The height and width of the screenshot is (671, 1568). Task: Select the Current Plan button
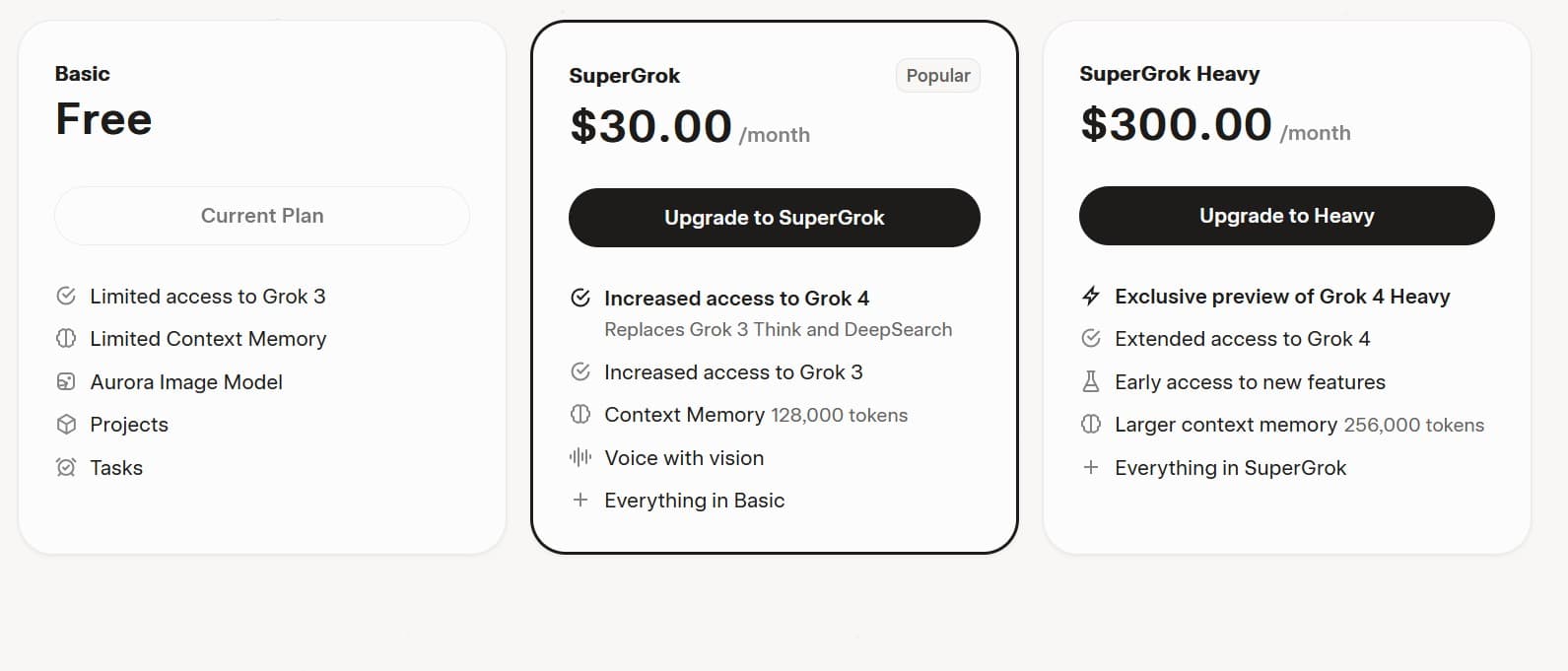click(x=262, y=216)
